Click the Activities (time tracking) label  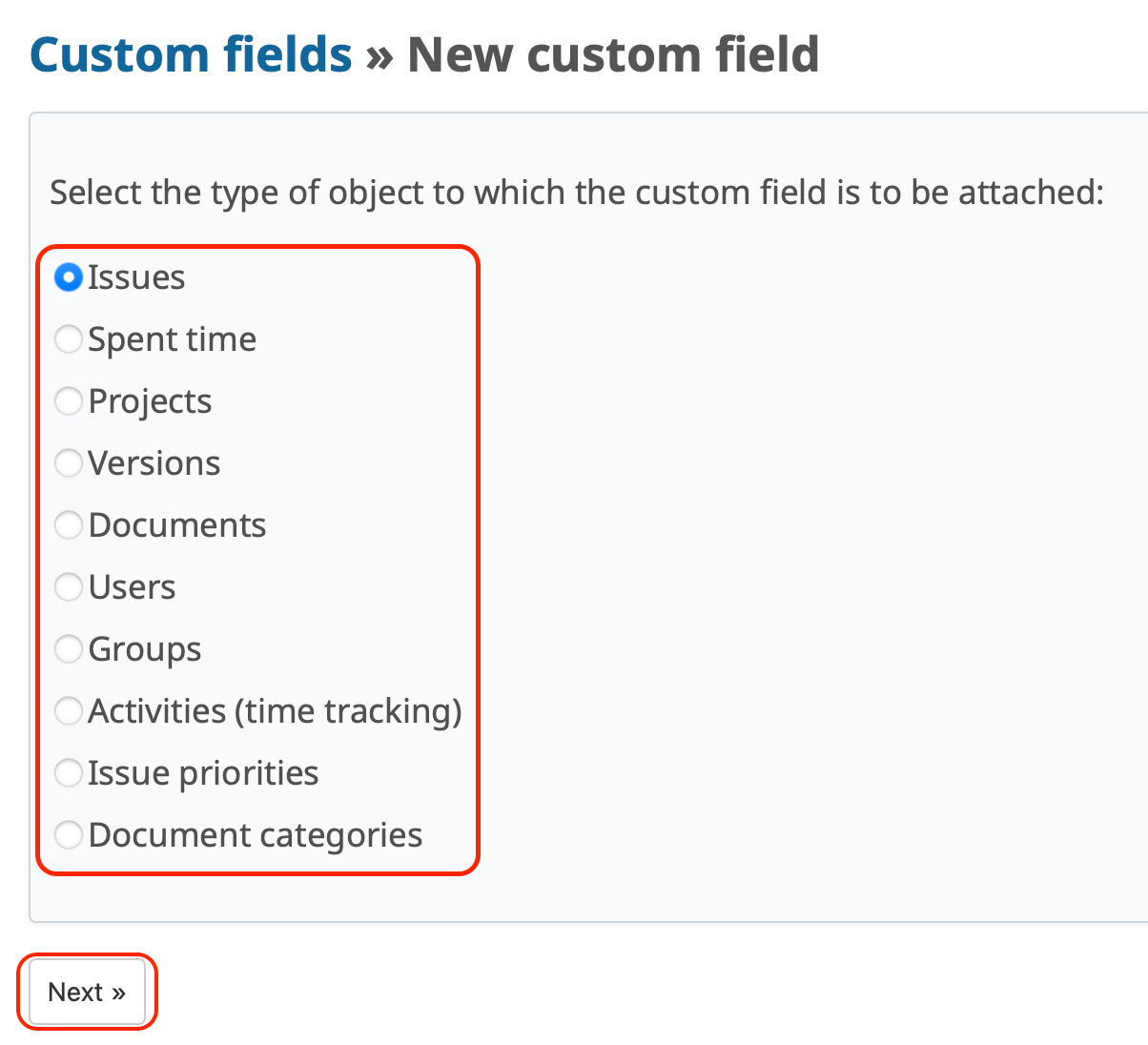point(275,710)
